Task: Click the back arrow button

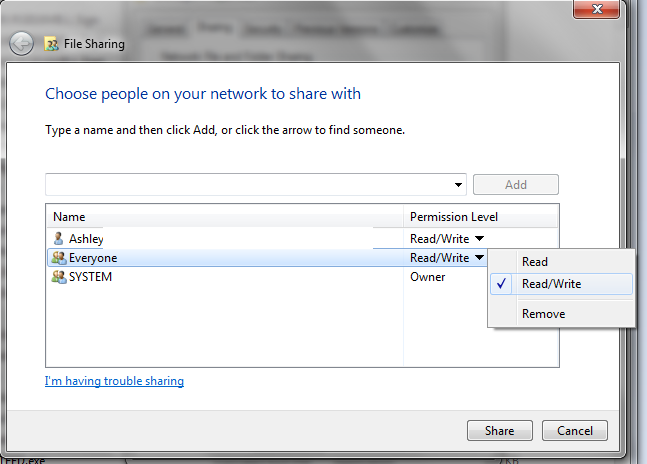Action: 22,44
